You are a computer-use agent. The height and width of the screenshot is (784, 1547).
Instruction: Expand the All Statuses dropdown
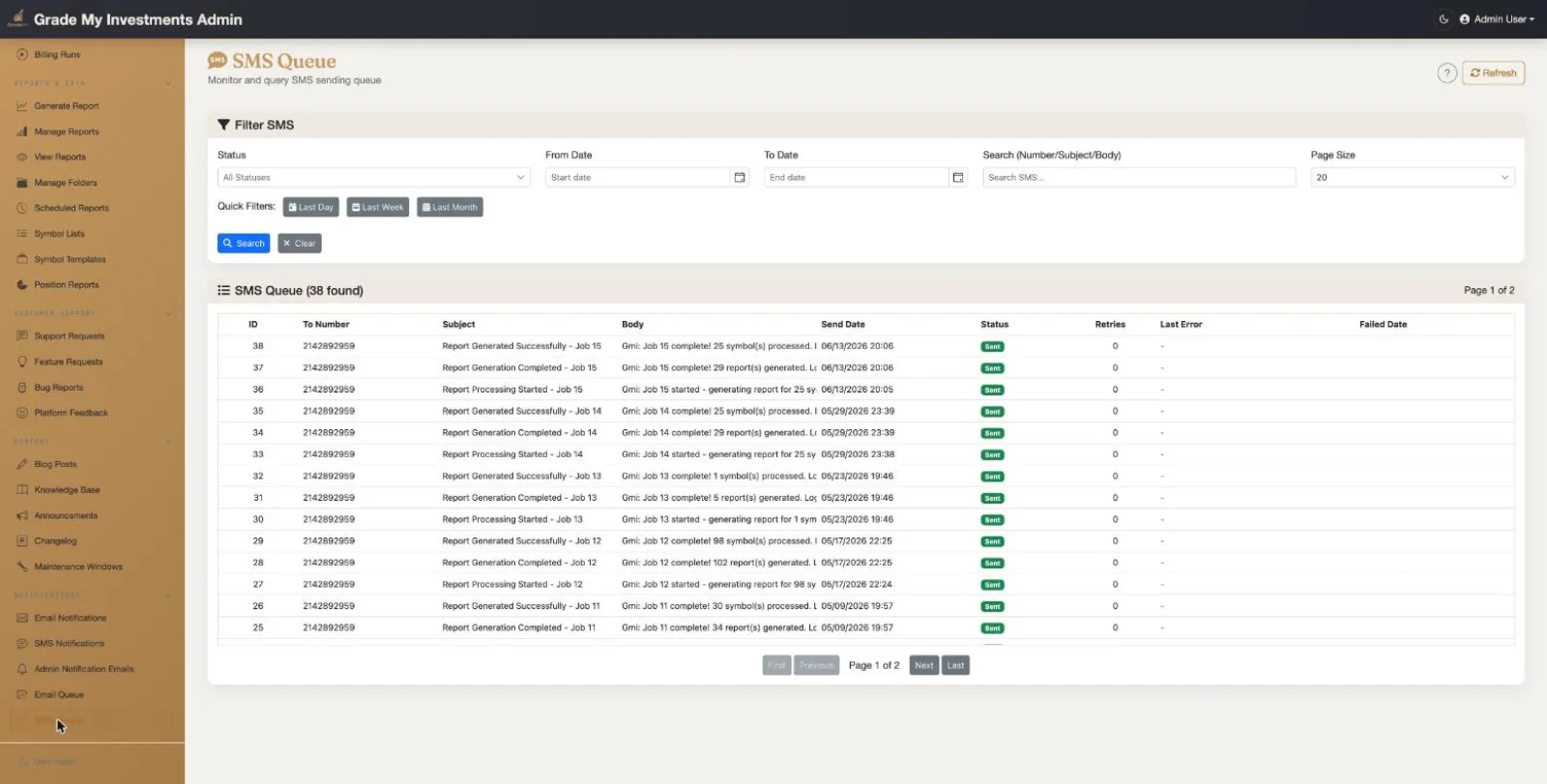374,178
